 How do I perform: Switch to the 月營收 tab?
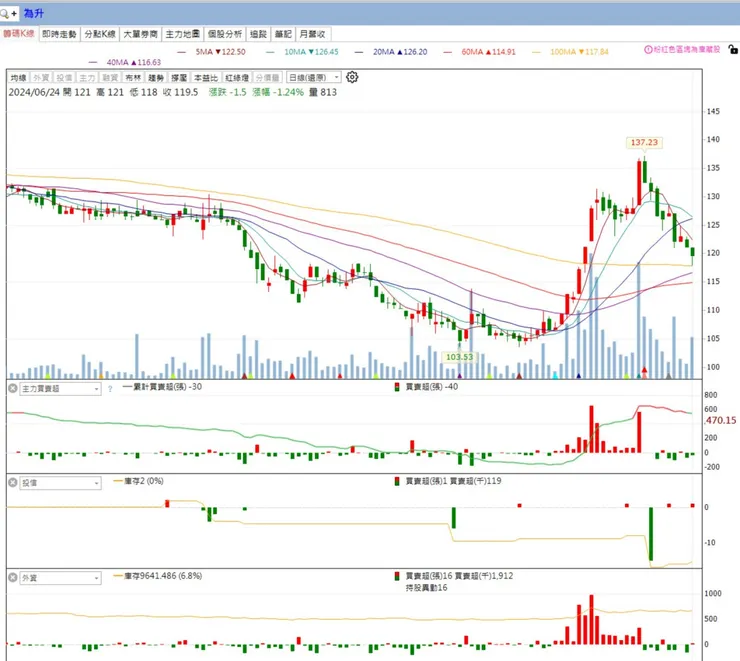click(312, 34)
